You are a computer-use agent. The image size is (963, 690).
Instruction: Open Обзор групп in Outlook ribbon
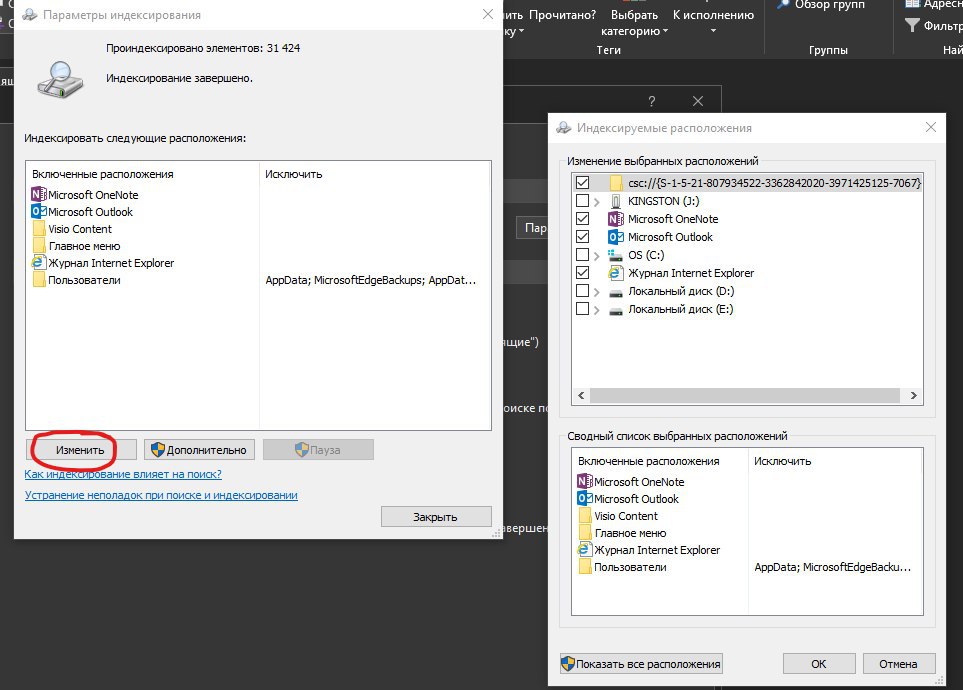(x=823, y=5)
